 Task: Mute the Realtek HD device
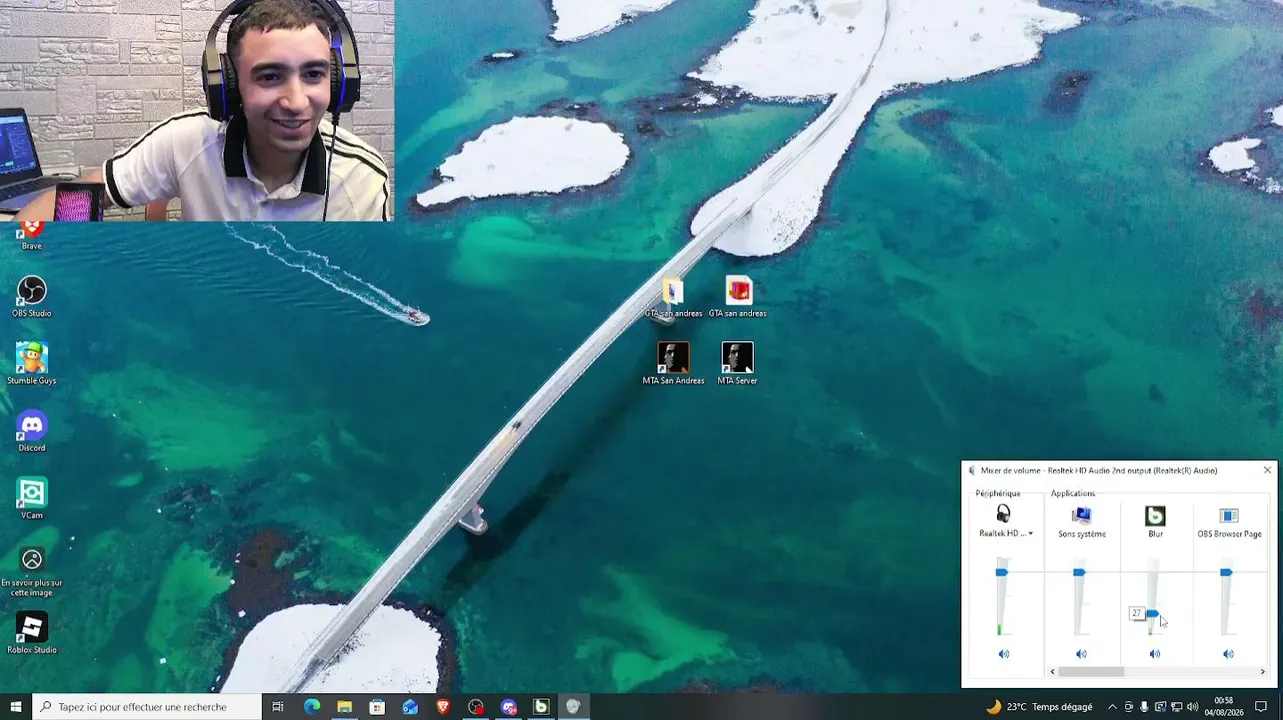pos(1004,654)
